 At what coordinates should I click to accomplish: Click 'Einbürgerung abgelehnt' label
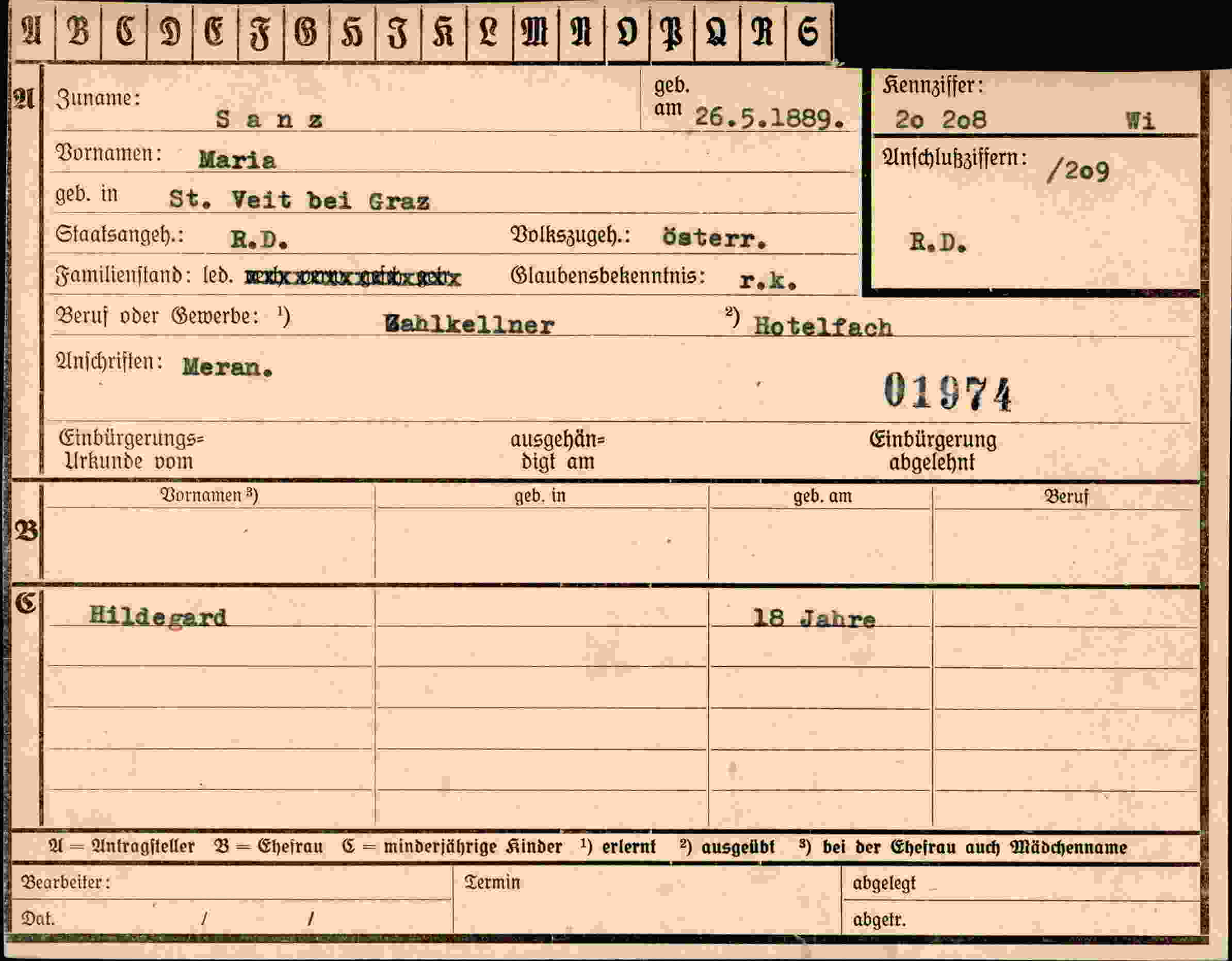pyautogui.click(x=933, y=451)
